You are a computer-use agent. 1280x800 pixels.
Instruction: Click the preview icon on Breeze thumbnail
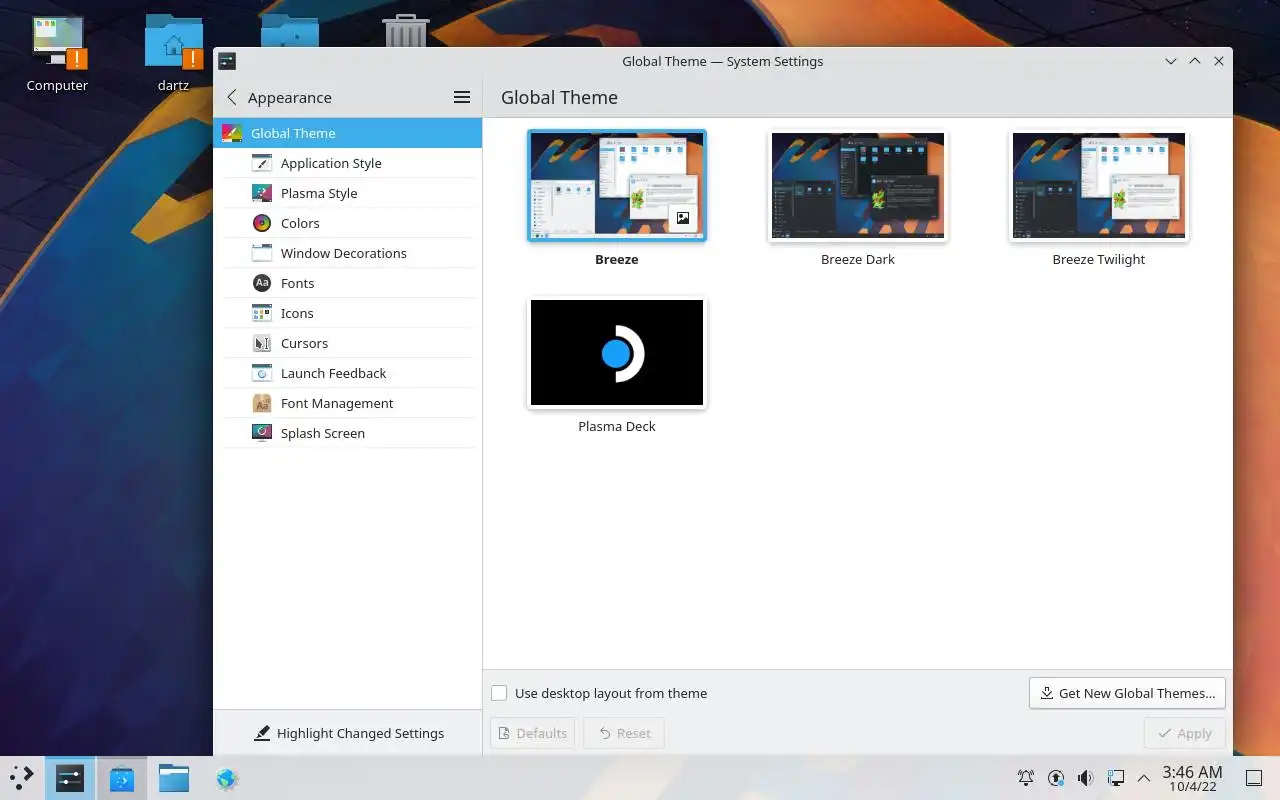(x=683, y=218)
